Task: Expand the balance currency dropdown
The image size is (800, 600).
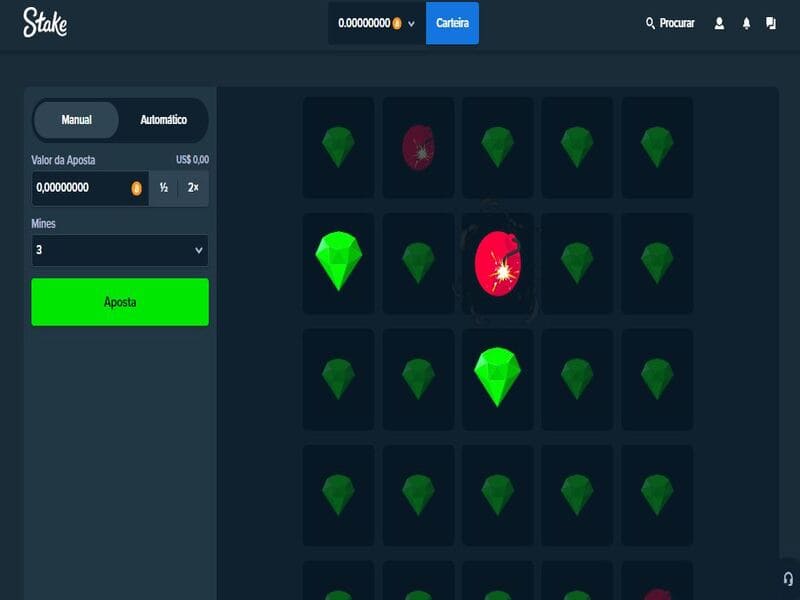Action: tap(411, 23)
